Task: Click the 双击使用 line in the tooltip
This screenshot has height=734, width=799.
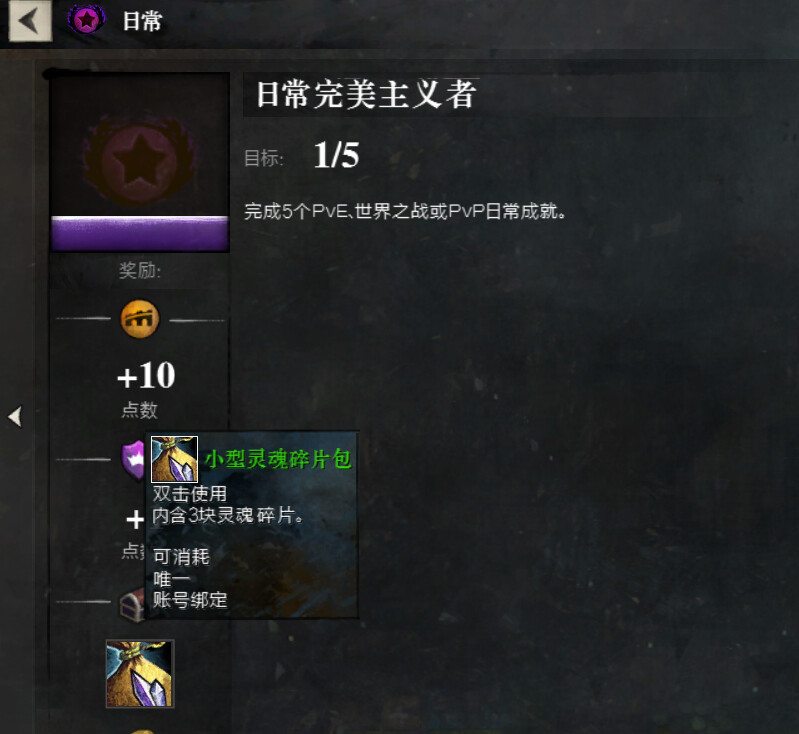Action: tap(190, 493)
